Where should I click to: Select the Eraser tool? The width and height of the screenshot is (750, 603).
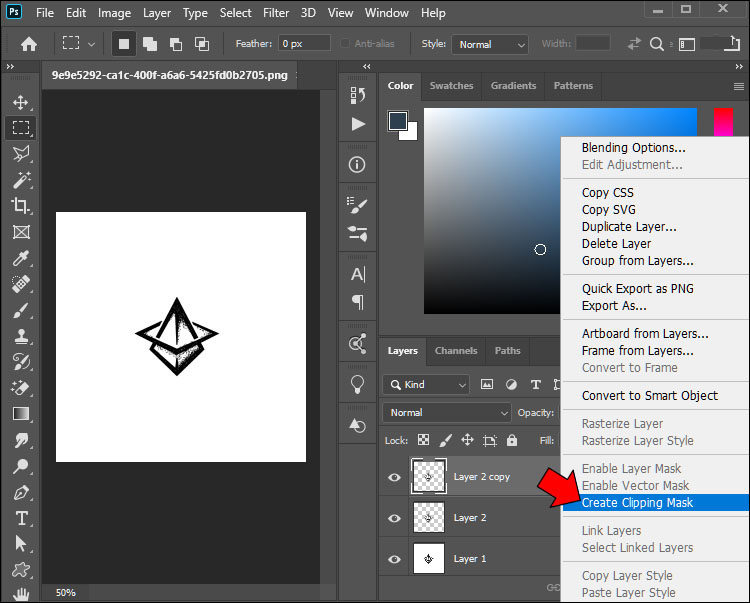[21, 388]
